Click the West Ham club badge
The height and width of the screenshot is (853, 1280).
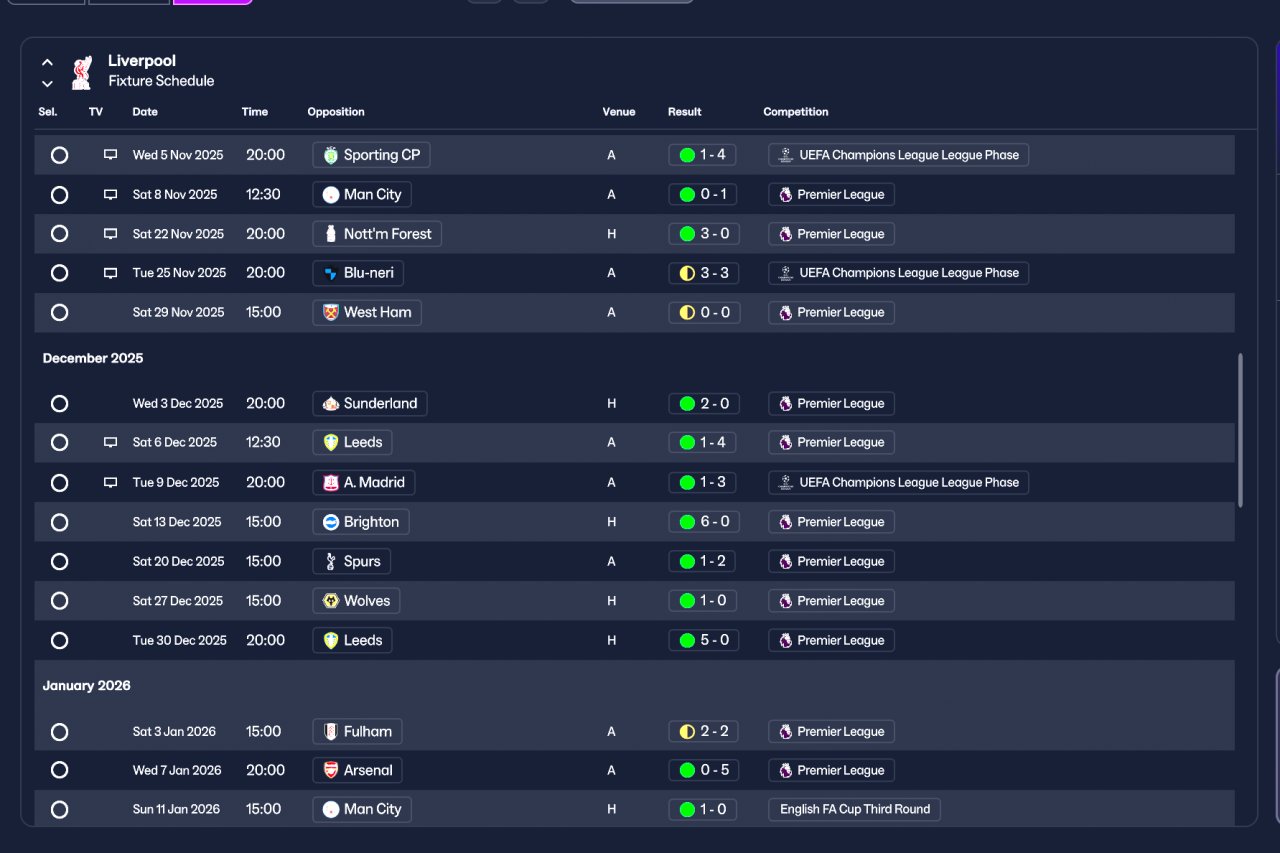click(x=331, y=312)
